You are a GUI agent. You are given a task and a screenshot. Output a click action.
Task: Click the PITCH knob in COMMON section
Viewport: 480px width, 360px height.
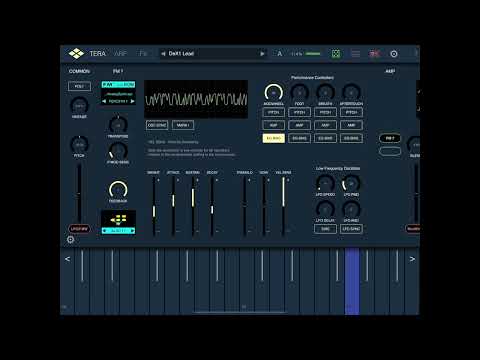pos(79,145)
